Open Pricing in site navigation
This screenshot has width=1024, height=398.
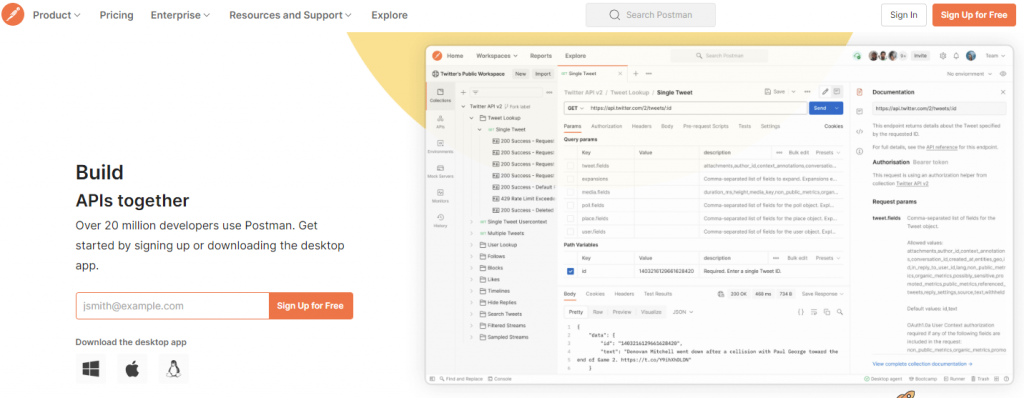(x=116, y=14)
